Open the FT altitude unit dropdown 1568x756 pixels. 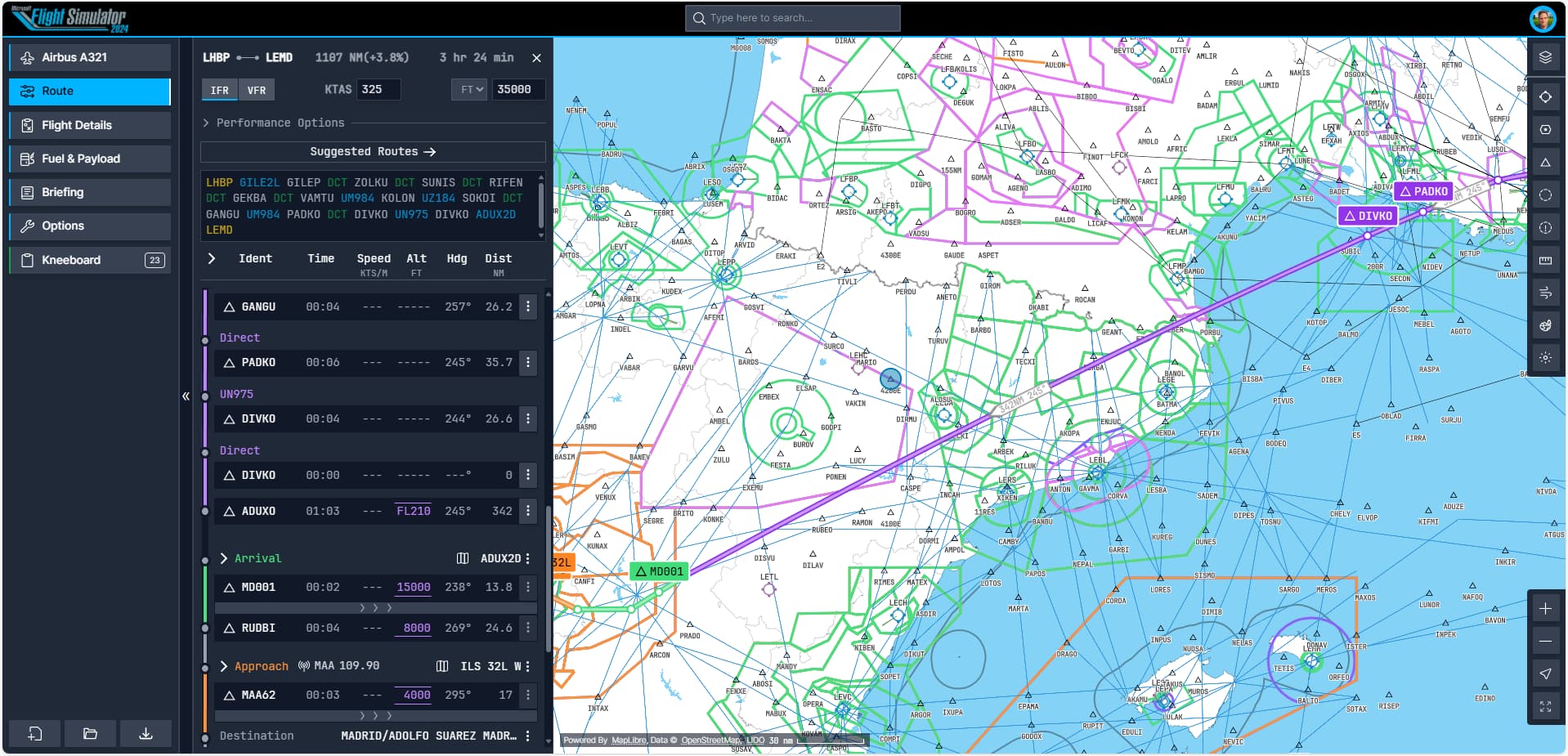coord(471,90)
